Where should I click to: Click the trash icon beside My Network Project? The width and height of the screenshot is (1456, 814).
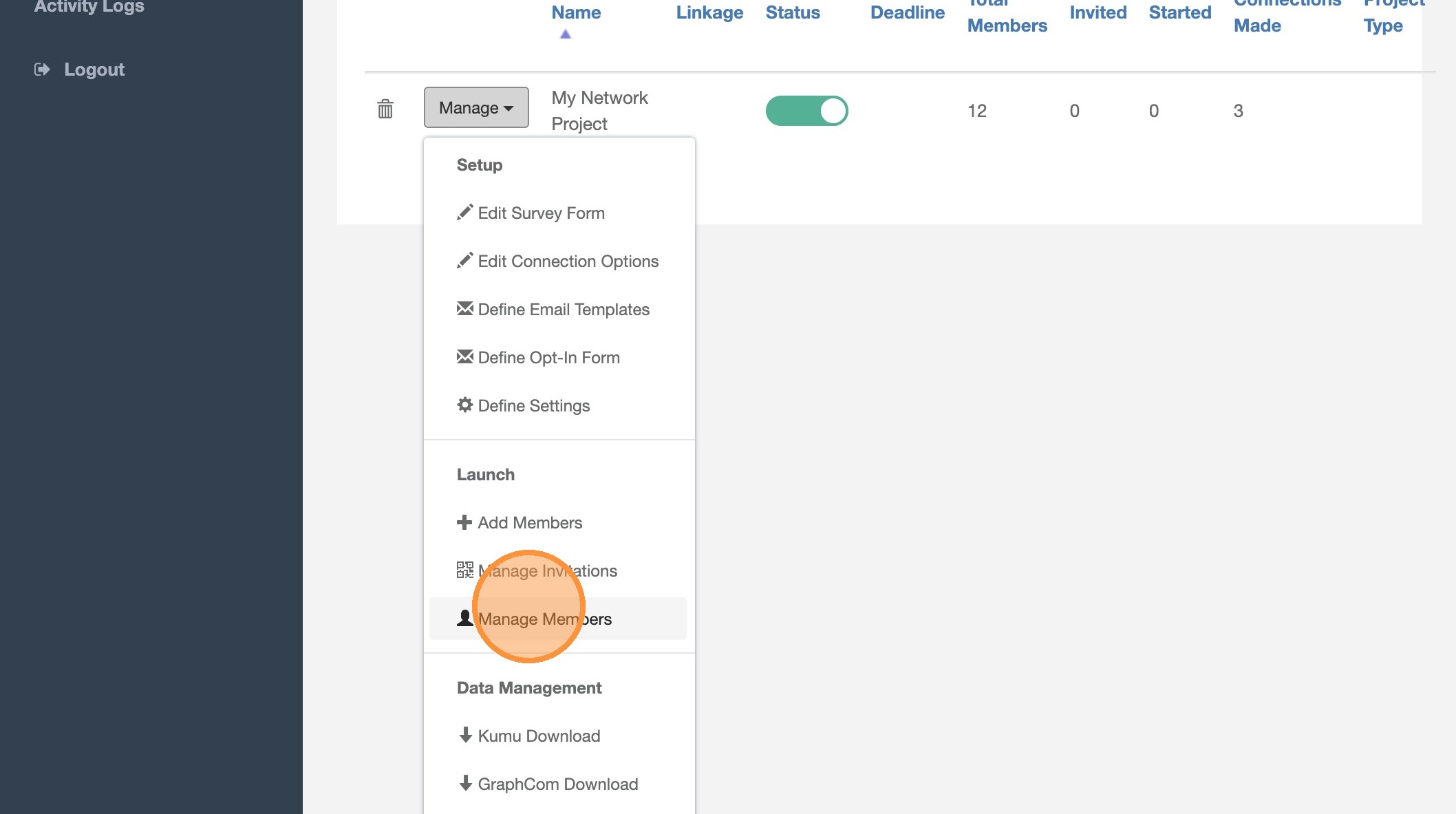pyautogui.click(x=385, y=109)
